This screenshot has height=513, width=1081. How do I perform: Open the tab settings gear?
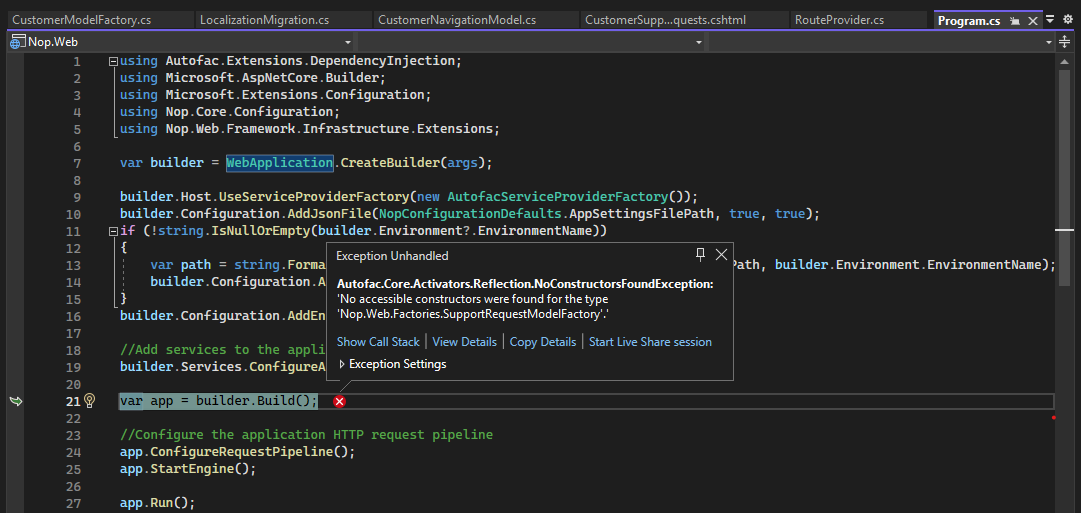1068,20
